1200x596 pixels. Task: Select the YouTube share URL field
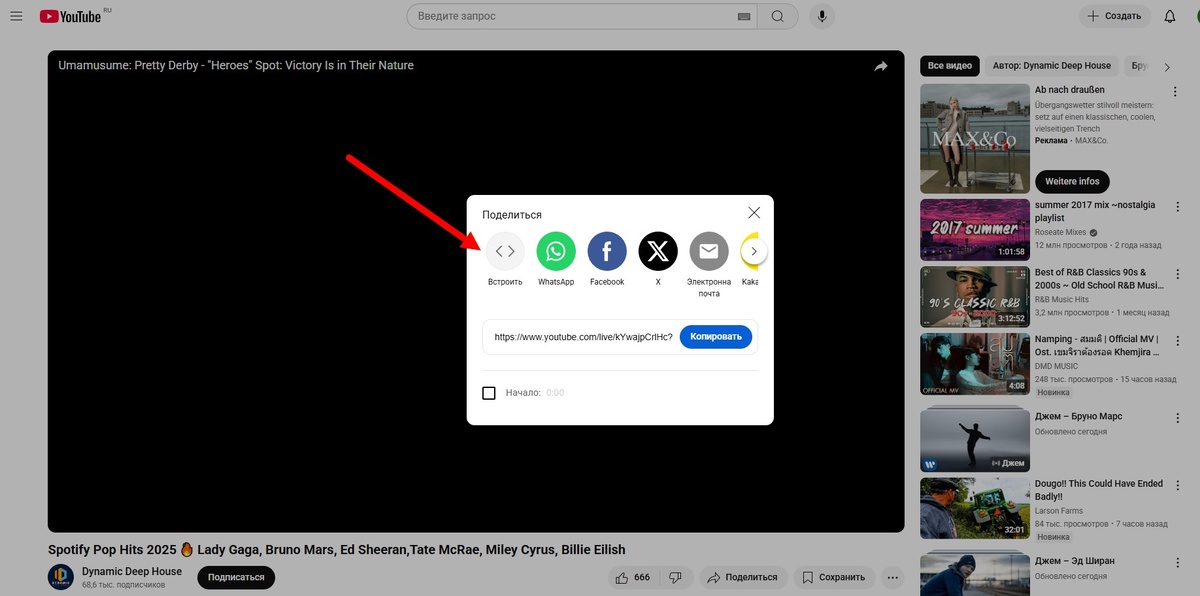(583, 337)
